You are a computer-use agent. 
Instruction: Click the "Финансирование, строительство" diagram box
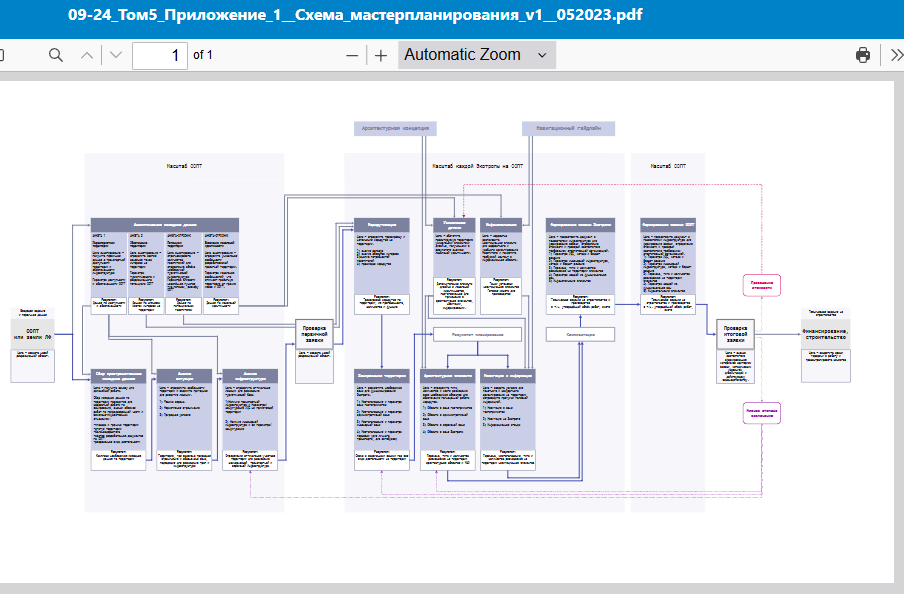click(x=826, y=334)
